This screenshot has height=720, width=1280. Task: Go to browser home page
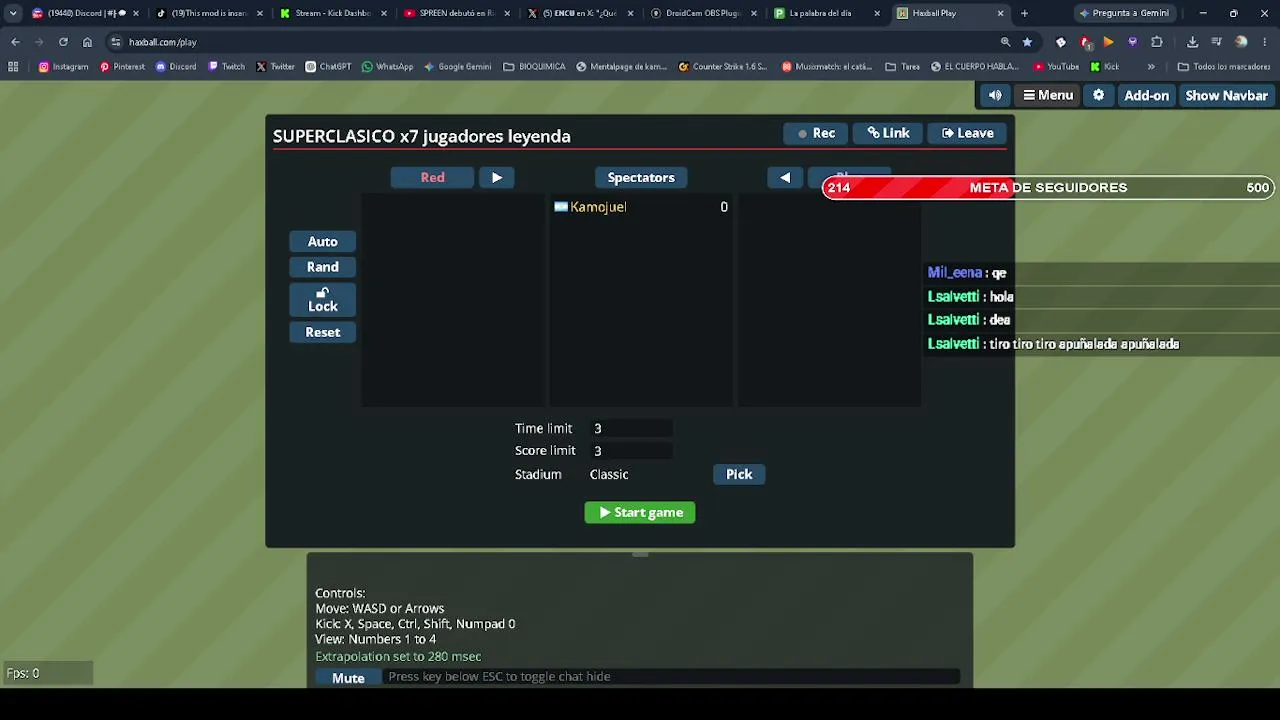(87, 42)
